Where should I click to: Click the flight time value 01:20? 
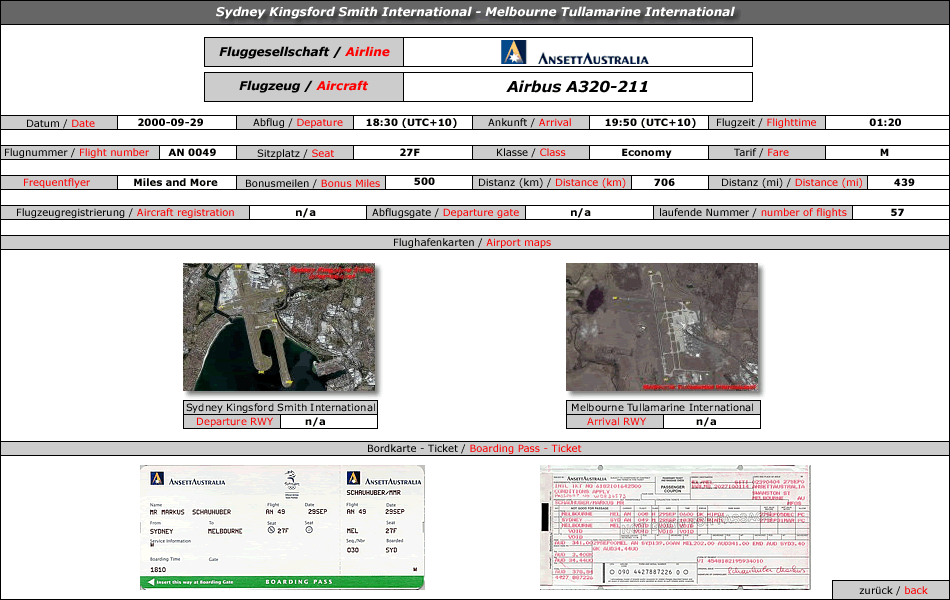[x=885, y=122]
